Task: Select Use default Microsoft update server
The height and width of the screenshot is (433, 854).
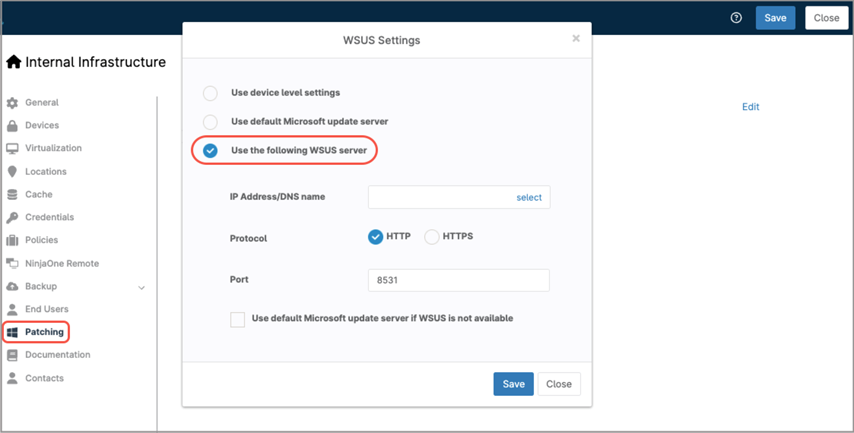Action: tap(210, 122)
